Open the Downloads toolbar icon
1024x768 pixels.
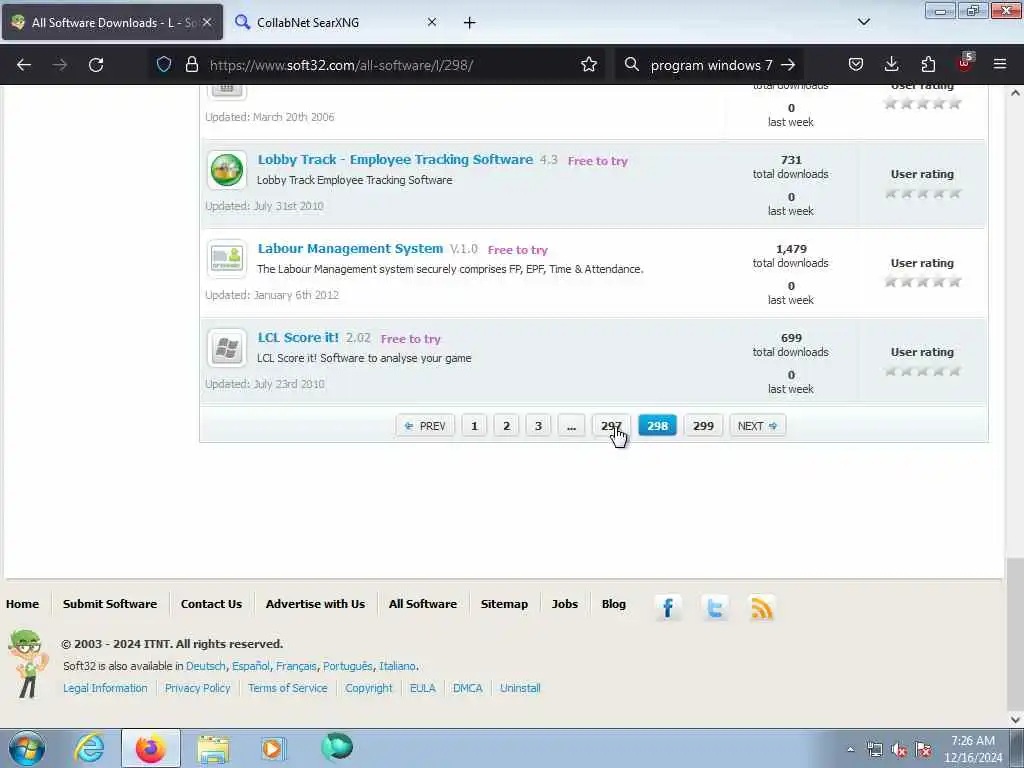tap(891, 64)
